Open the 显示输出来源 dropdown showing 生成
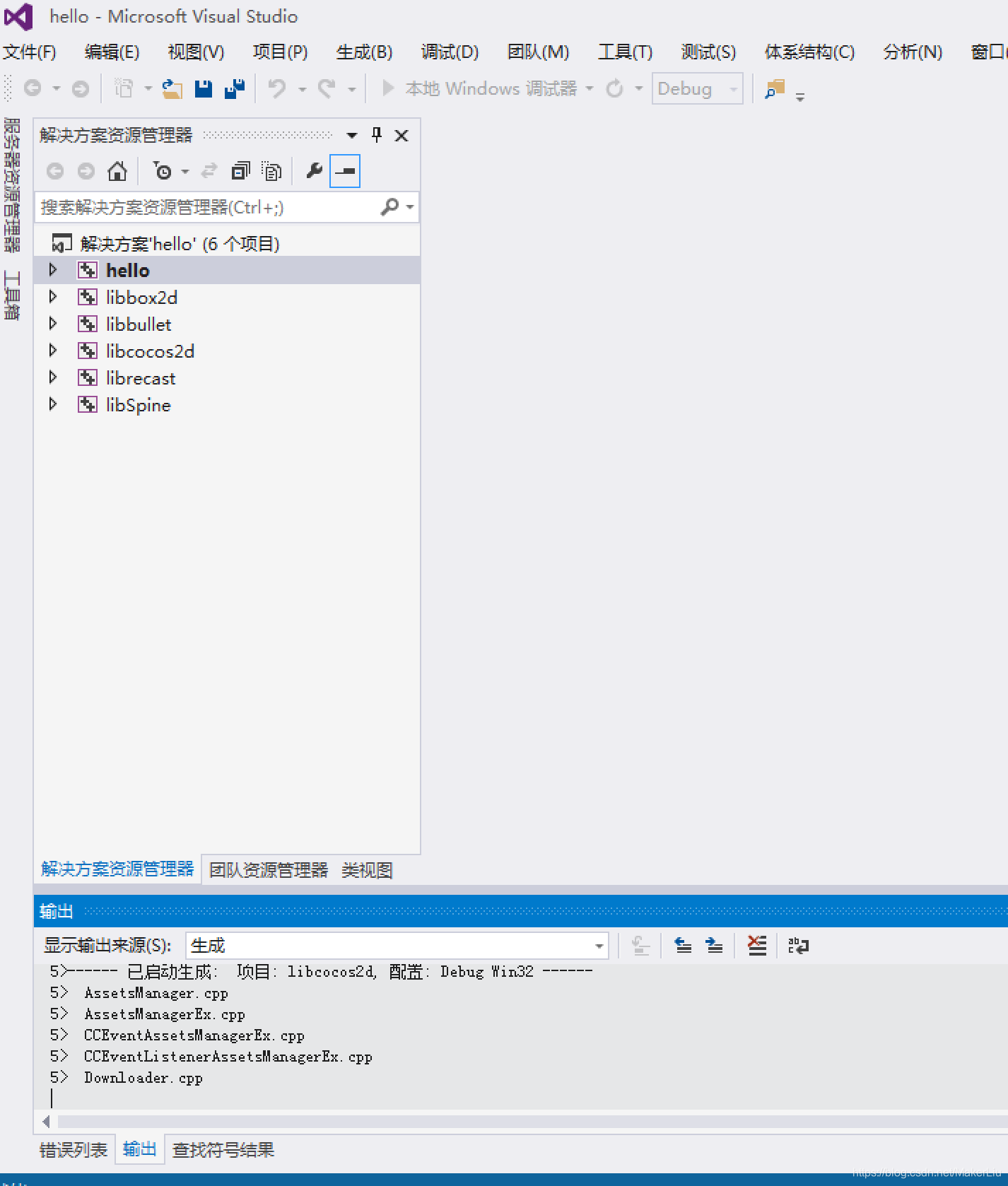 [x=397, y=946]
